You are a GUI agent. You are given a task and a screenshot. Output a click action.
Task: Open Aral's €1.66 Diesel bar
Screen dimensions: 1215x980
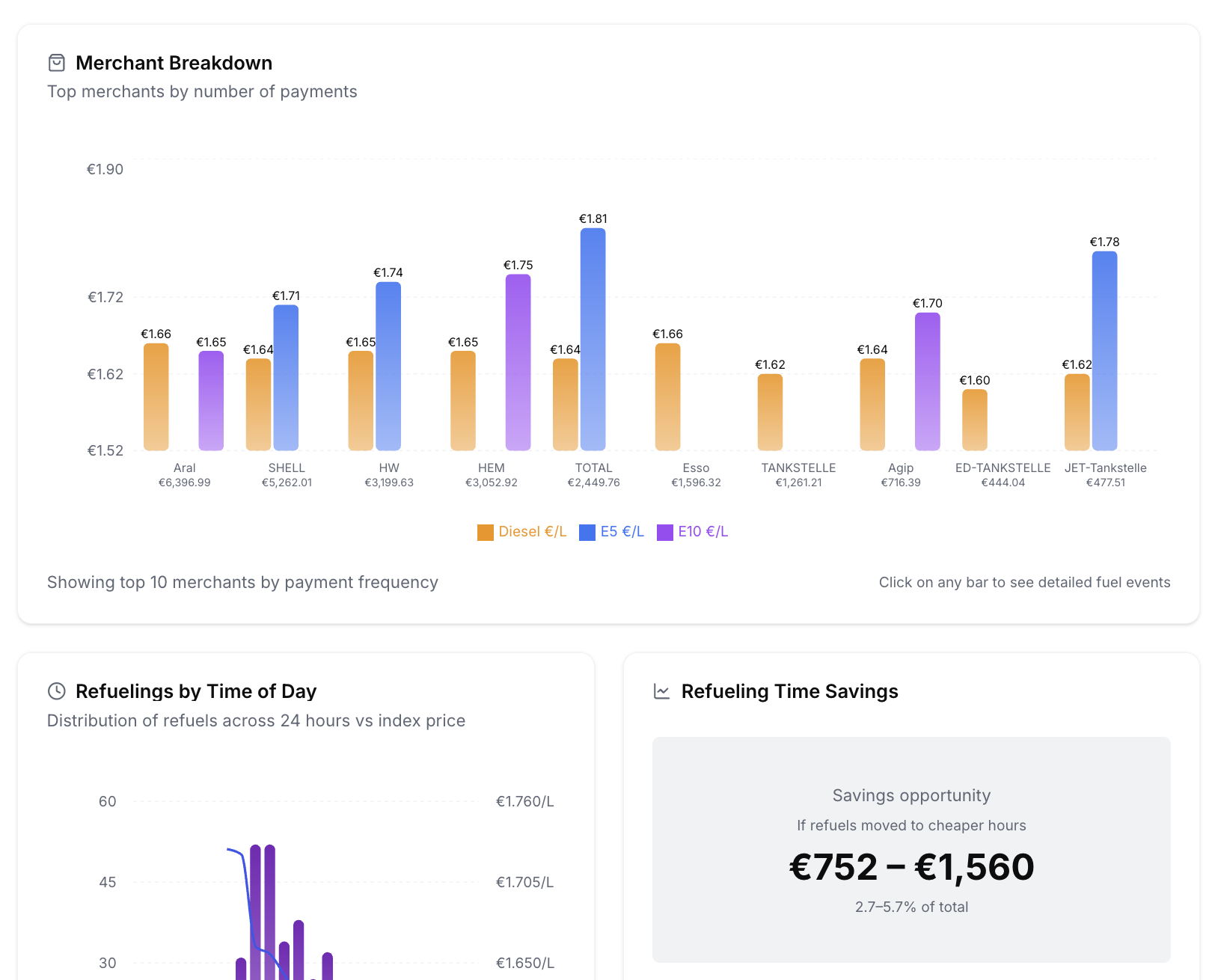[156, 396]
